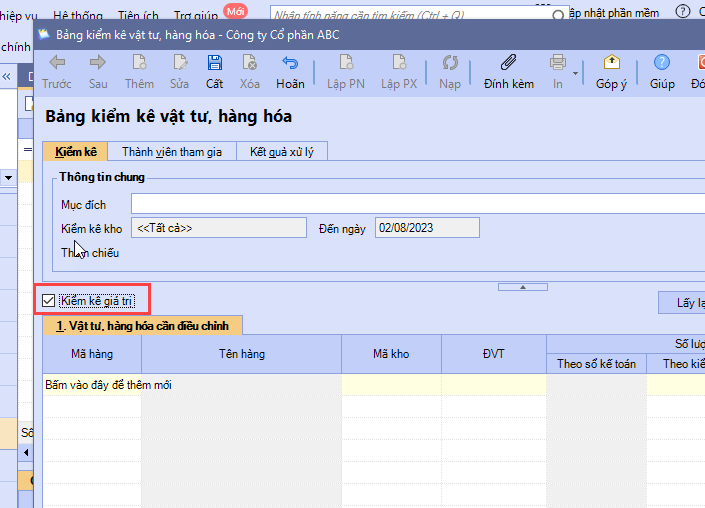Click the Đến ngày date field
The width and height of the screenshot is (705, 508).
427,227
